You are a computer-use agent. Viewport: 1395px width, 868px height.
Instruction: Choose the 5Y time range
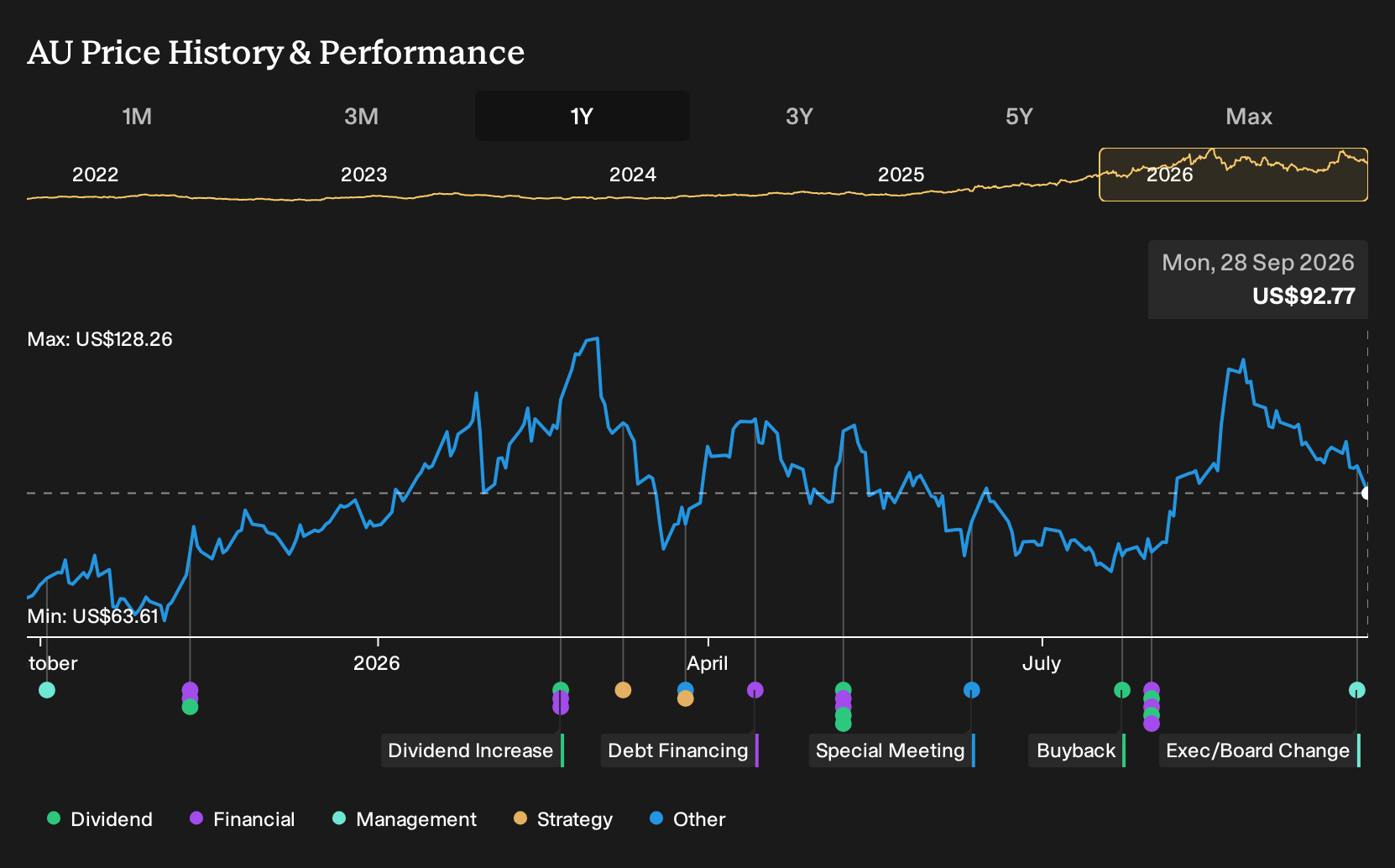pyautogui.click(x=1019, y=116)
